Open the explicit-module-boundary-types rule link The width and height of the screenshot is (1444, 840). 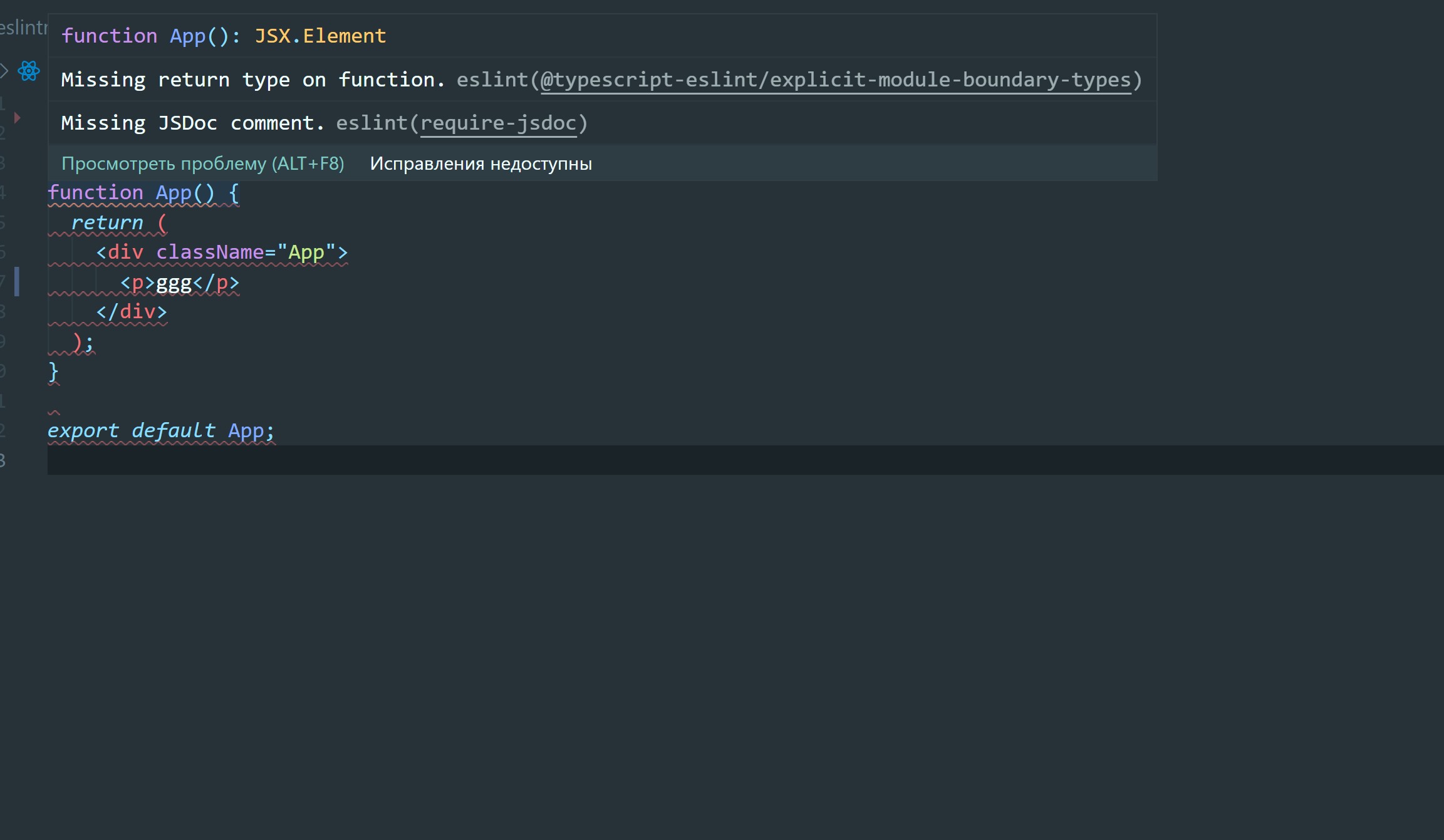click(836, 80)
